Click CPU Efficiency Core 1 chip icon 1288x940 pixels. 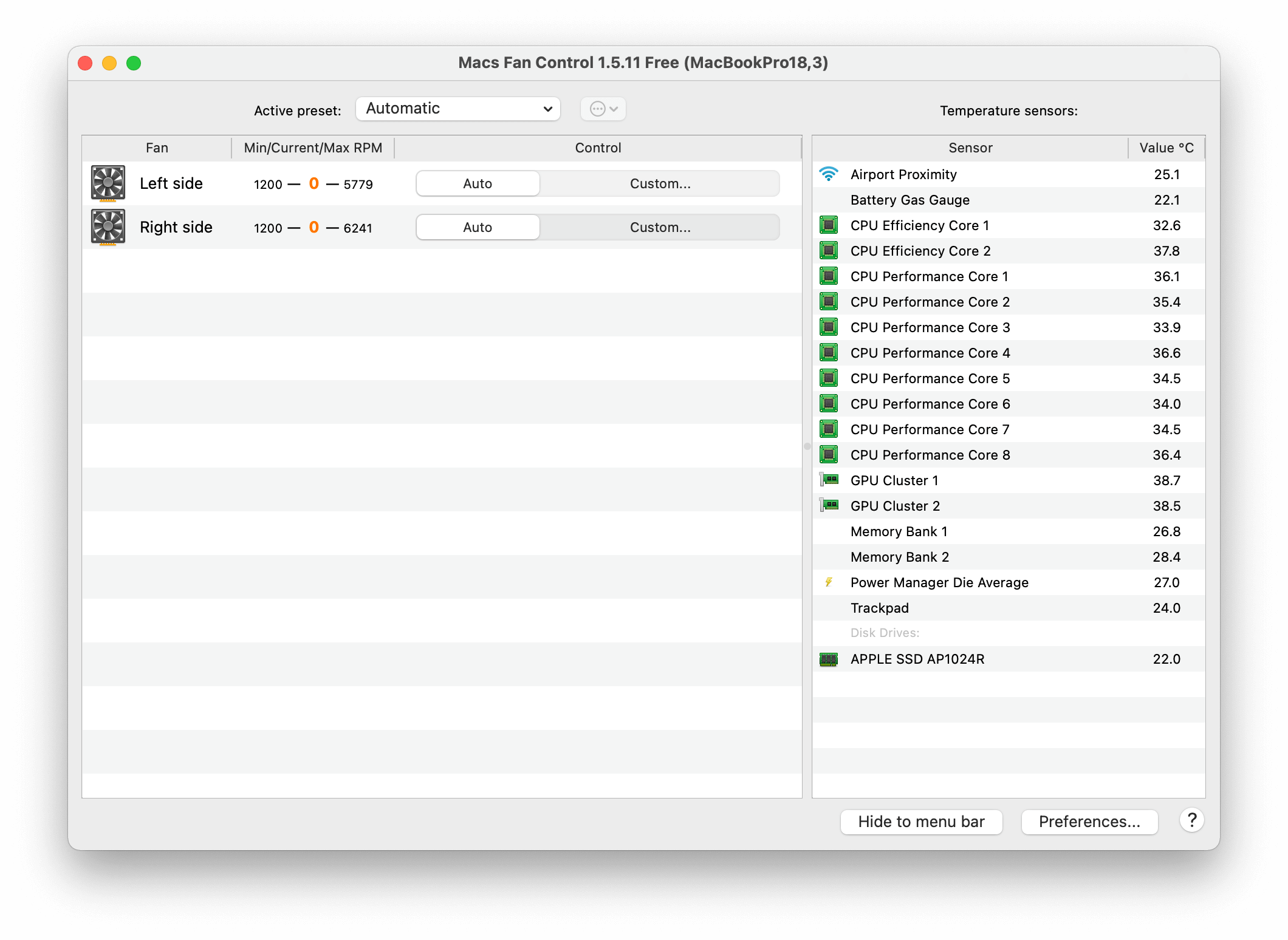pos(829,225)
